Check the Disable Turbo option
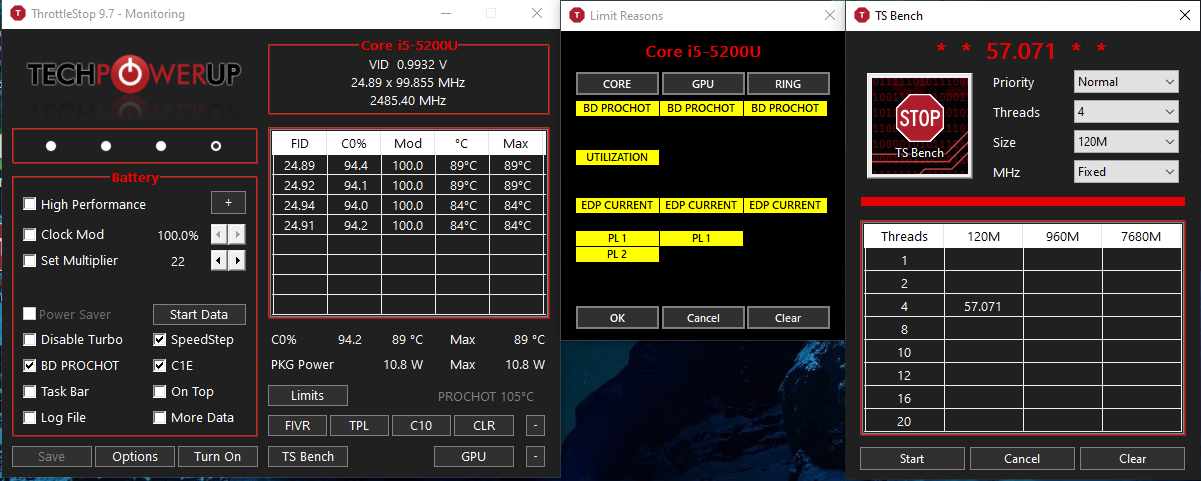 pyautogui.click(x=30, y=339)
